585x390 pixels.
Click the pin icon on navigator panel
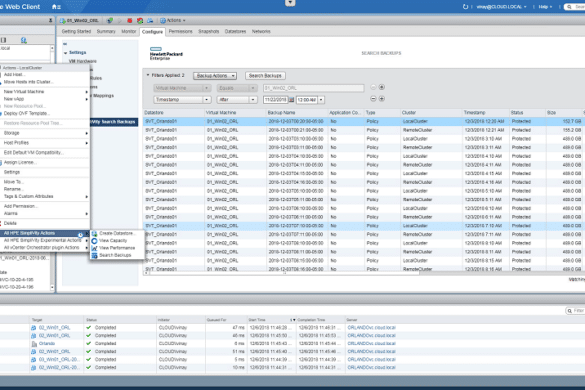(x=51, y=21)
